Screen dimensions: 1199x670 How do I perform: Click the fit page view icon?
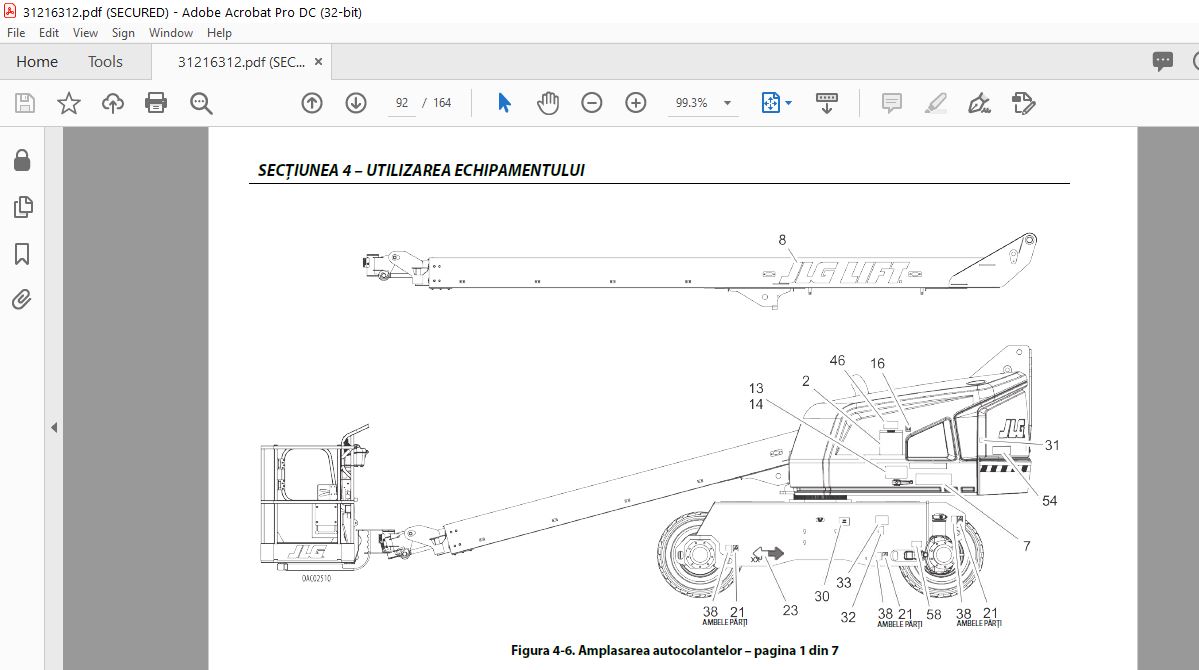[x=770, y=102]
